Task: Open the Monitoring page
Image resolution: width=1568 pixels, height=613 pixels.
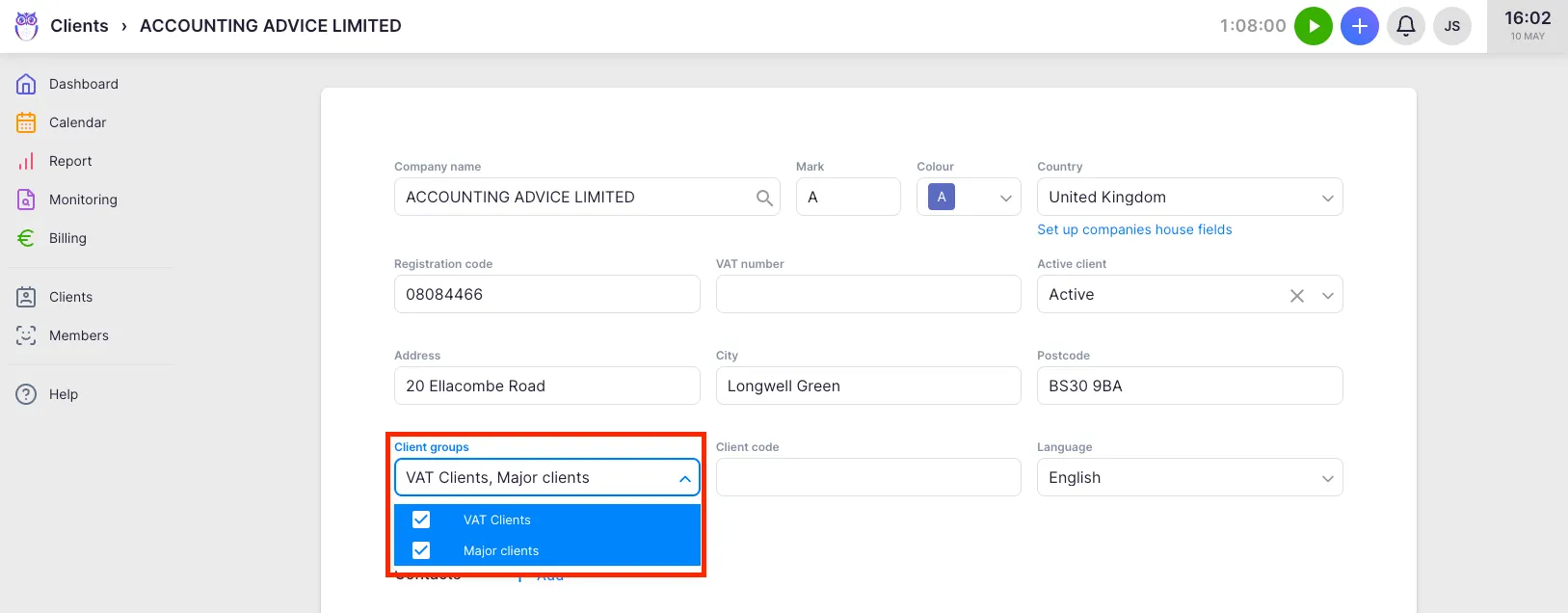Action: tap(83, 200)
